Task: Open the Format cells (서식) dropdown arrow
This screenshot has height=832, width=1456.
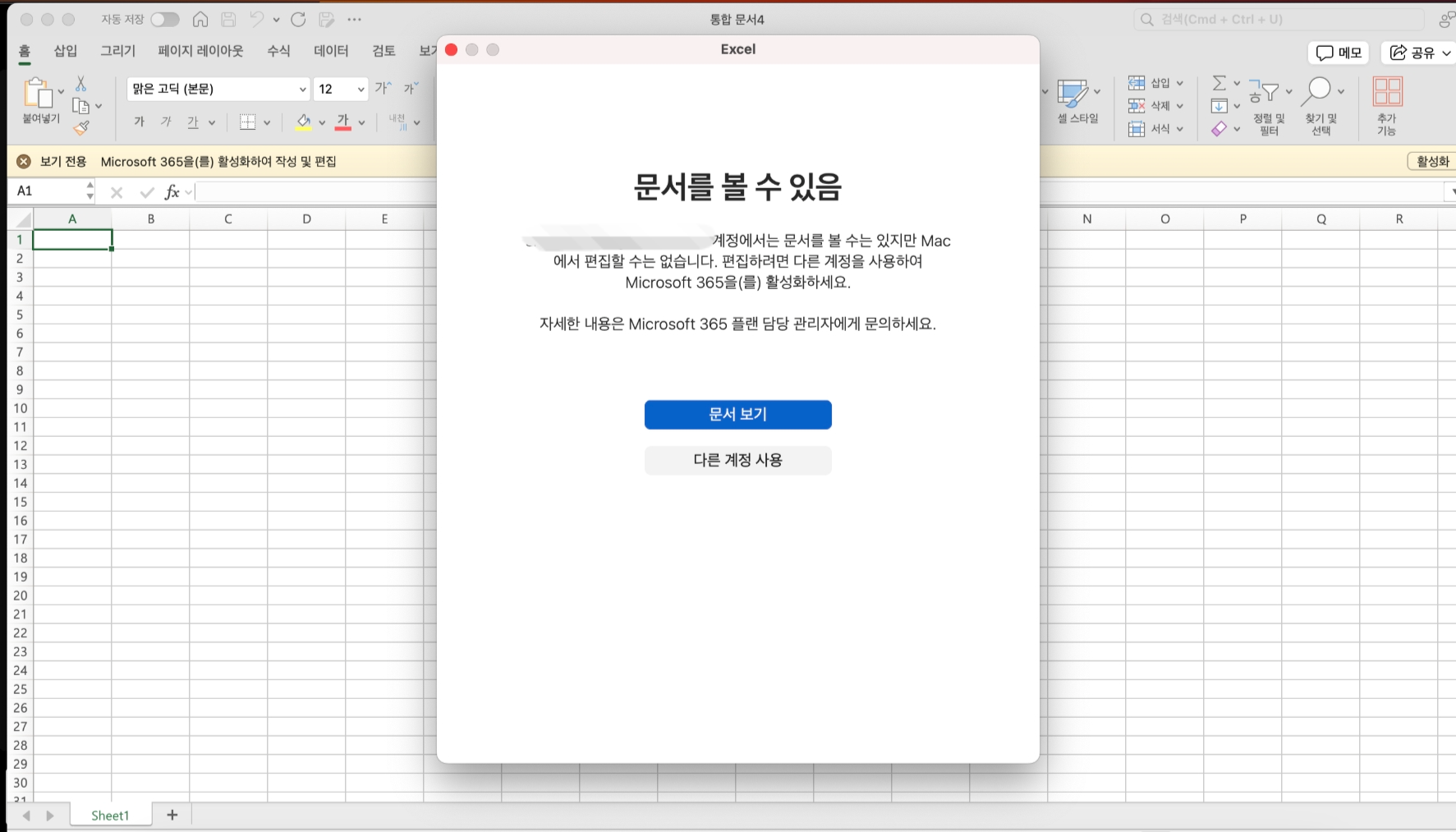Action: (1180, 129)
